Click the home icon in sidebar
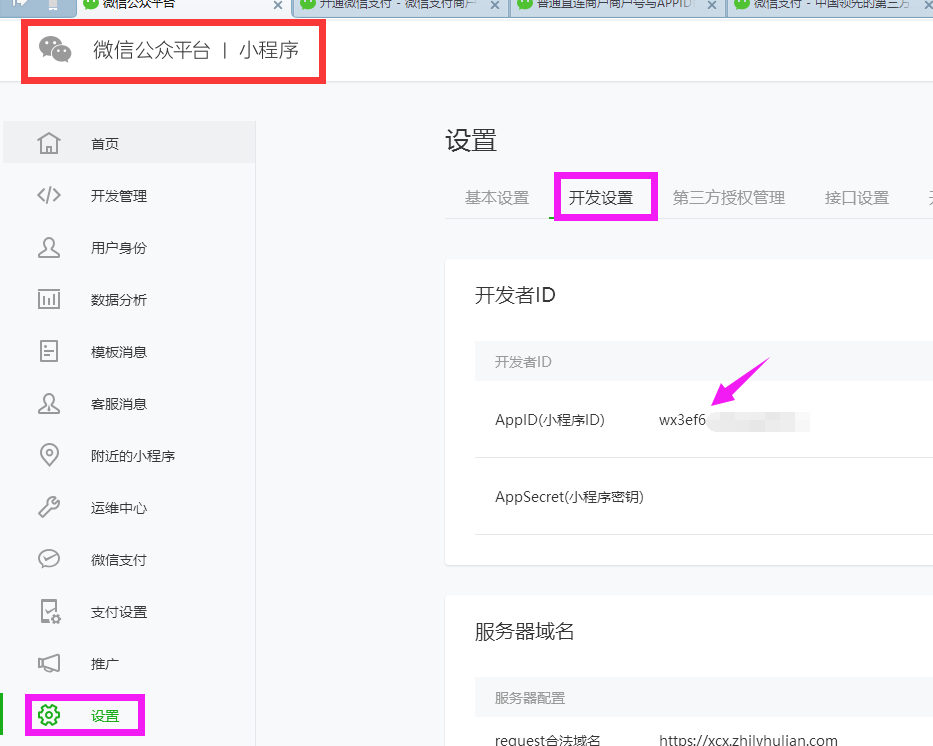The image size is (933, 746). 49,143
